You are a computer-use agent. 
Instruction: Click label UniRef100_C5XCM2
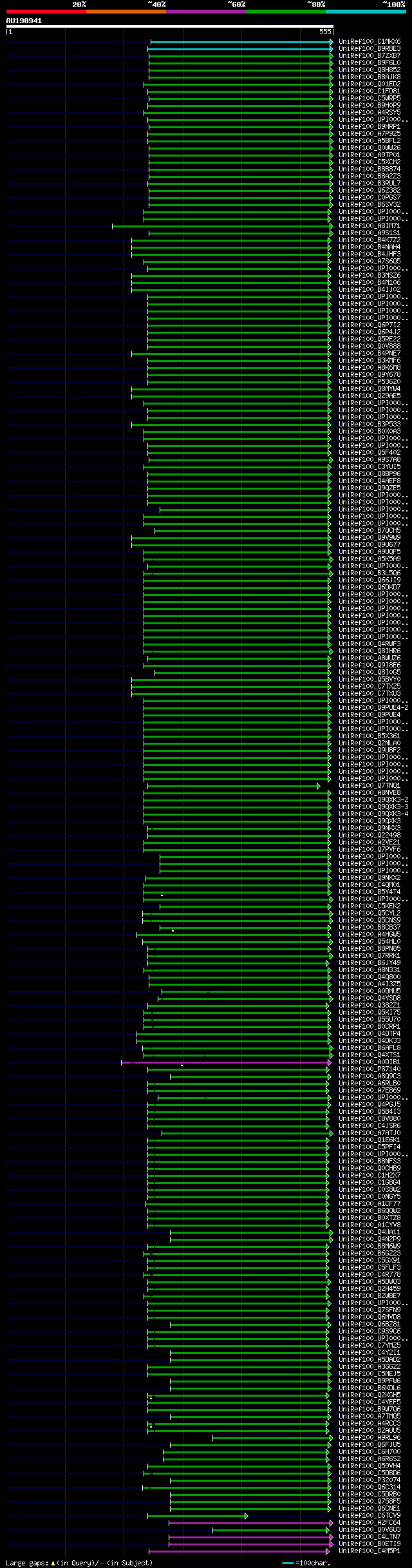point(370,162)
